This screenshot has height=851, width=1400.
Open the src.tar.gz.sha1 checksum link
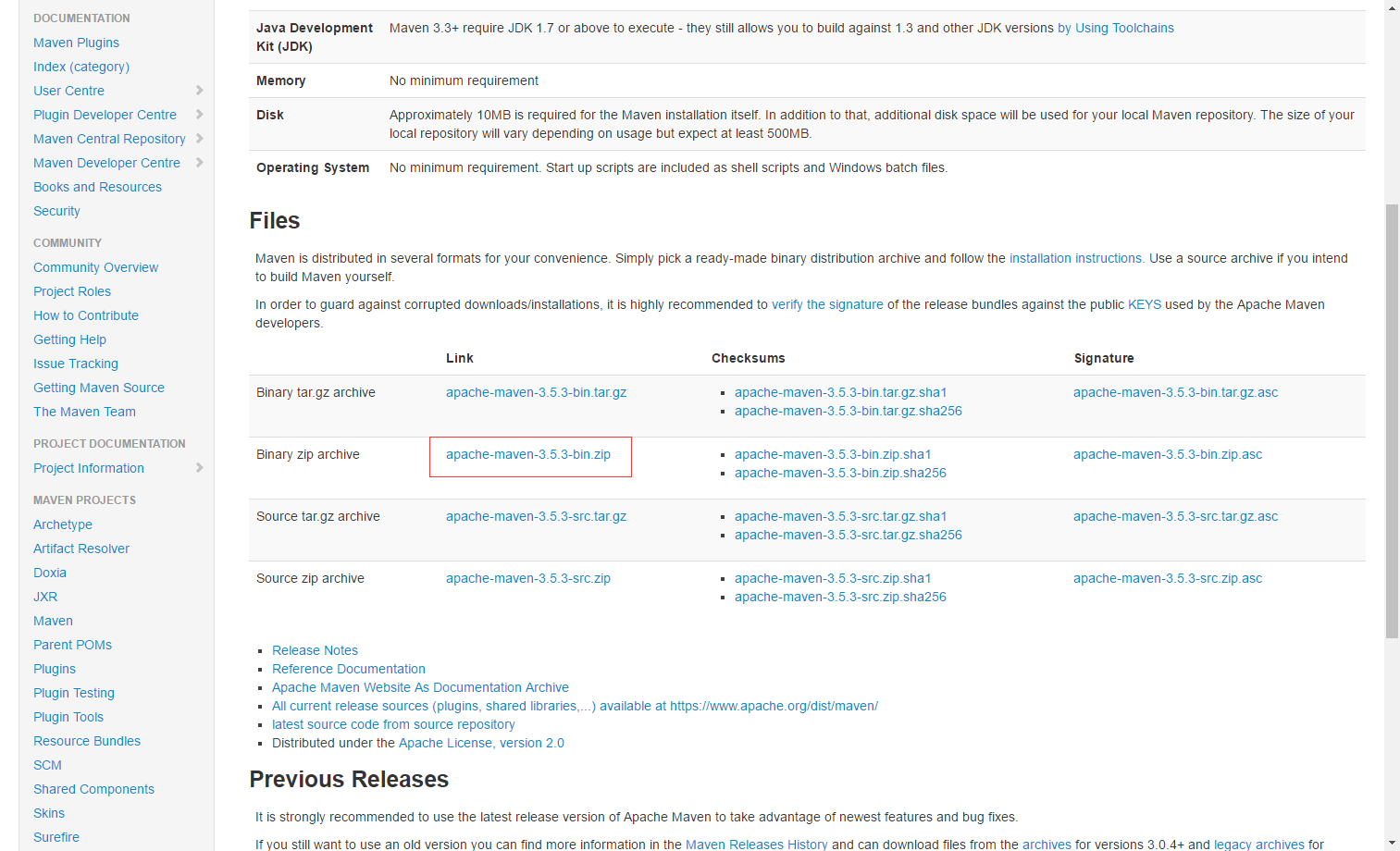[x=840, y=516]
